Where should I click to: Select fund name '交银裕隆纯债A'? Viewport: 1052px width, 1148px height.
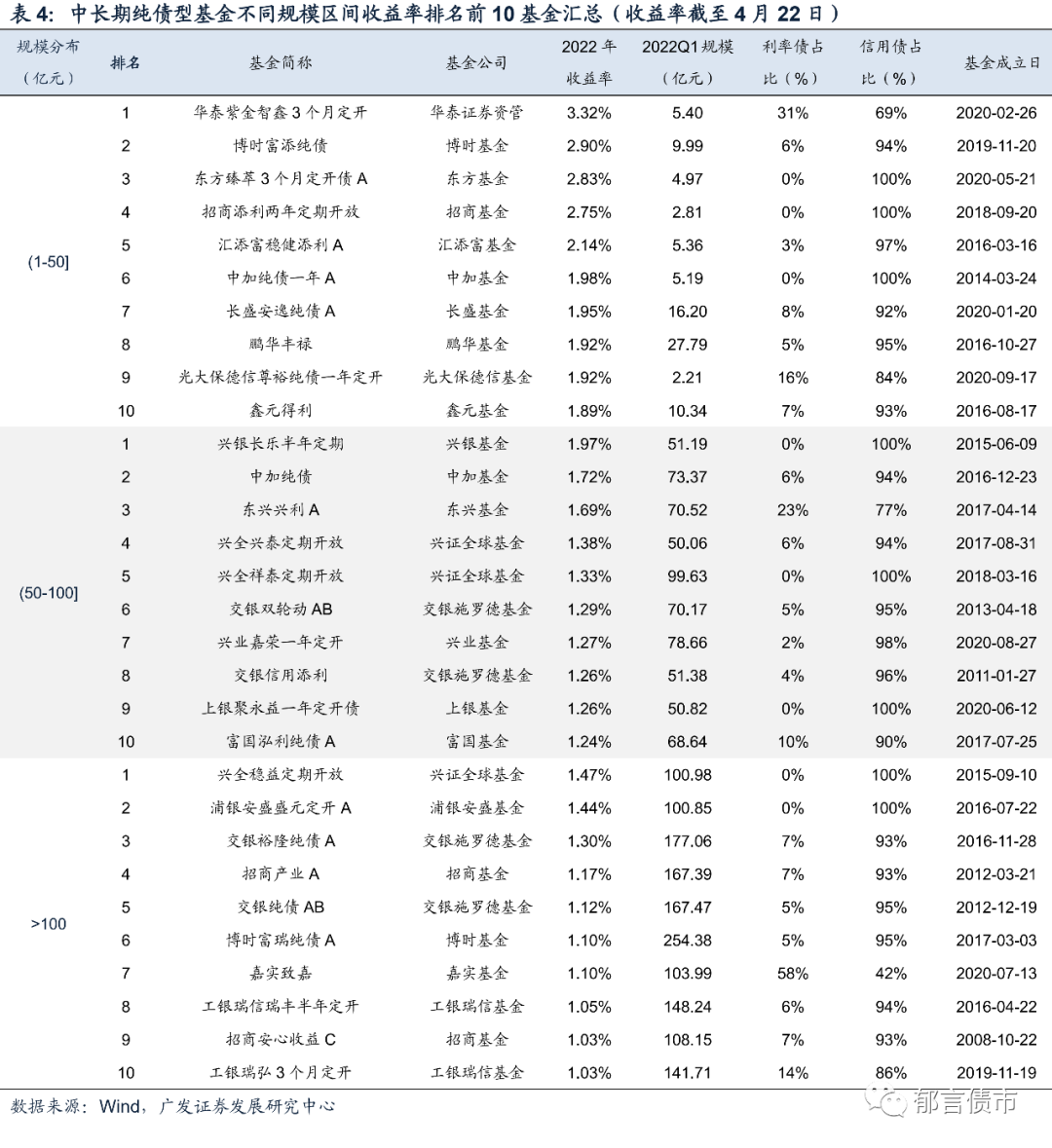click(281, 840)
